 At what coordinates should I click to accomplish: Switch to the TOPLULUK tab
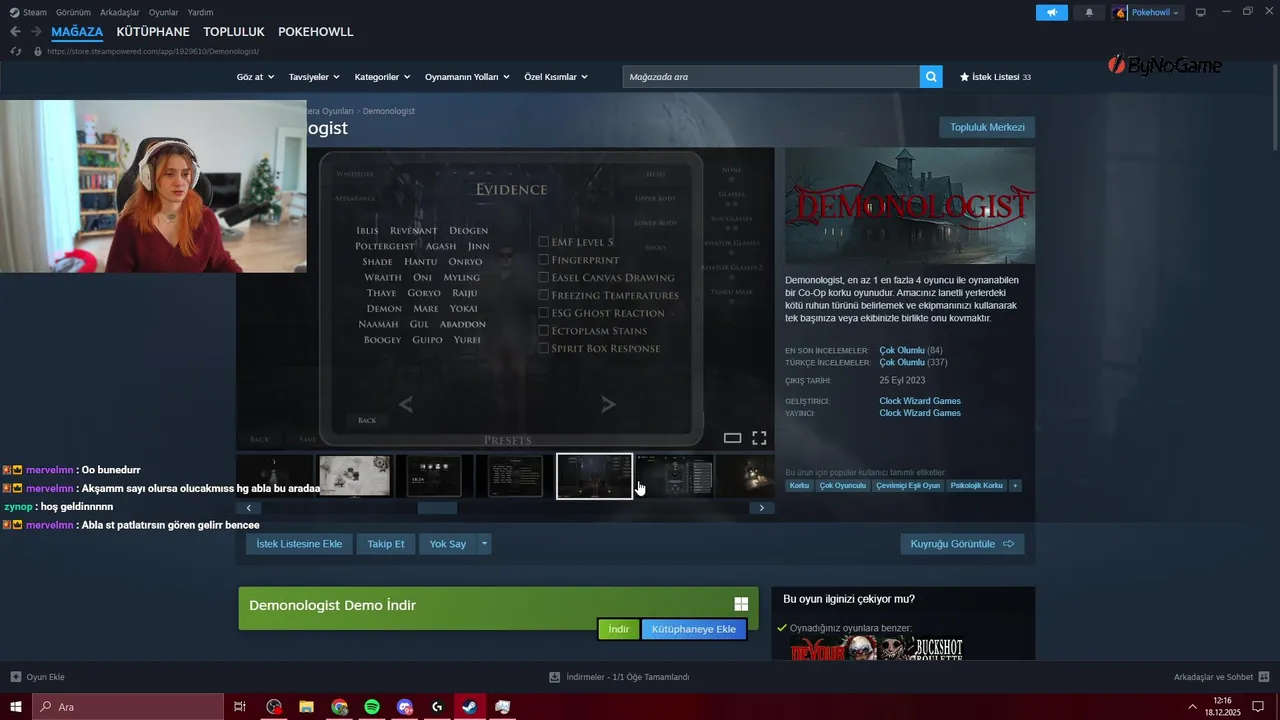click(234, 32)
